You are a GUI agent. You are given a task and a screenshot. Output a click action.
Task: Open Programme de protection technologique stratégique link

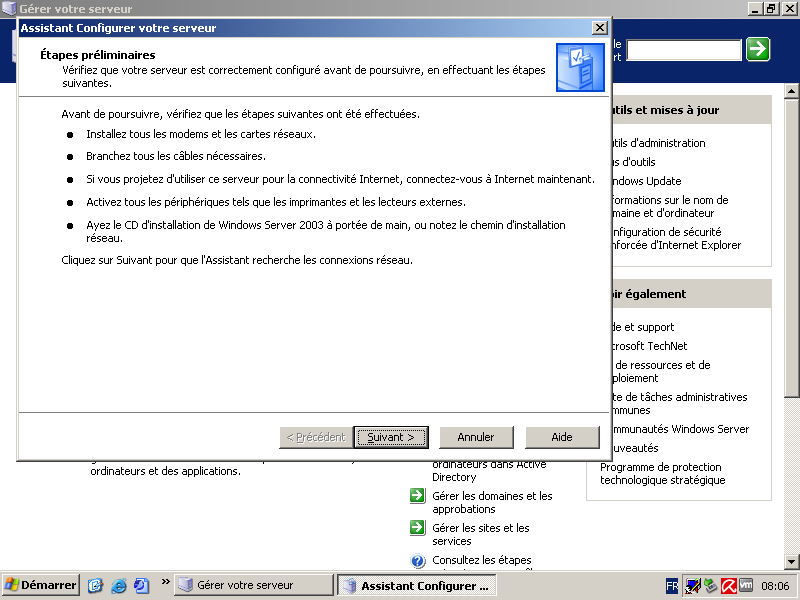[x=662, y=474]
